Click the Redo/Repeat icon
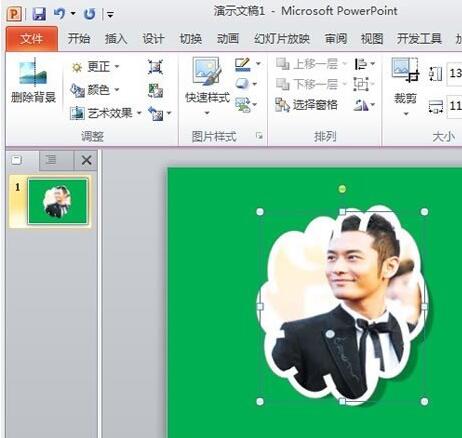The height and width of the screenshot is (438, 462). coord(89,14)
